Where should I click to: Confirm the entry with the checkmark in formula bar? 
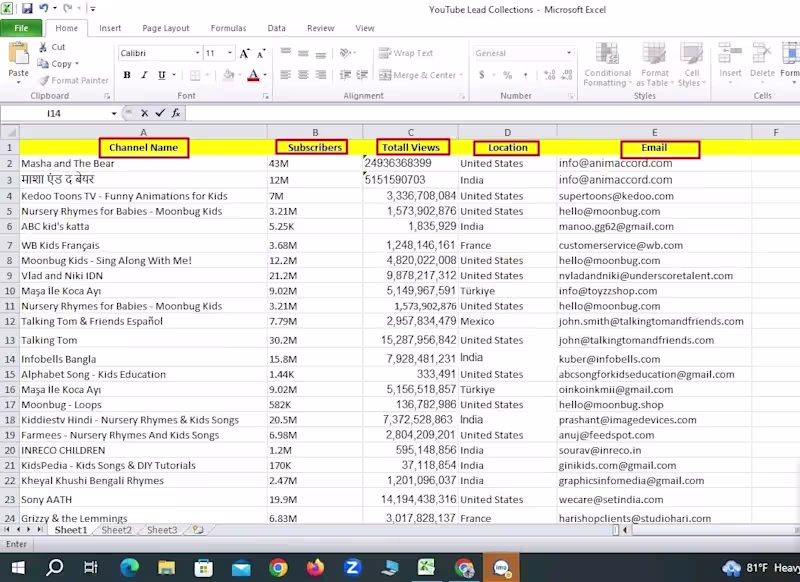pyautogui.click(x=160, y=113)
